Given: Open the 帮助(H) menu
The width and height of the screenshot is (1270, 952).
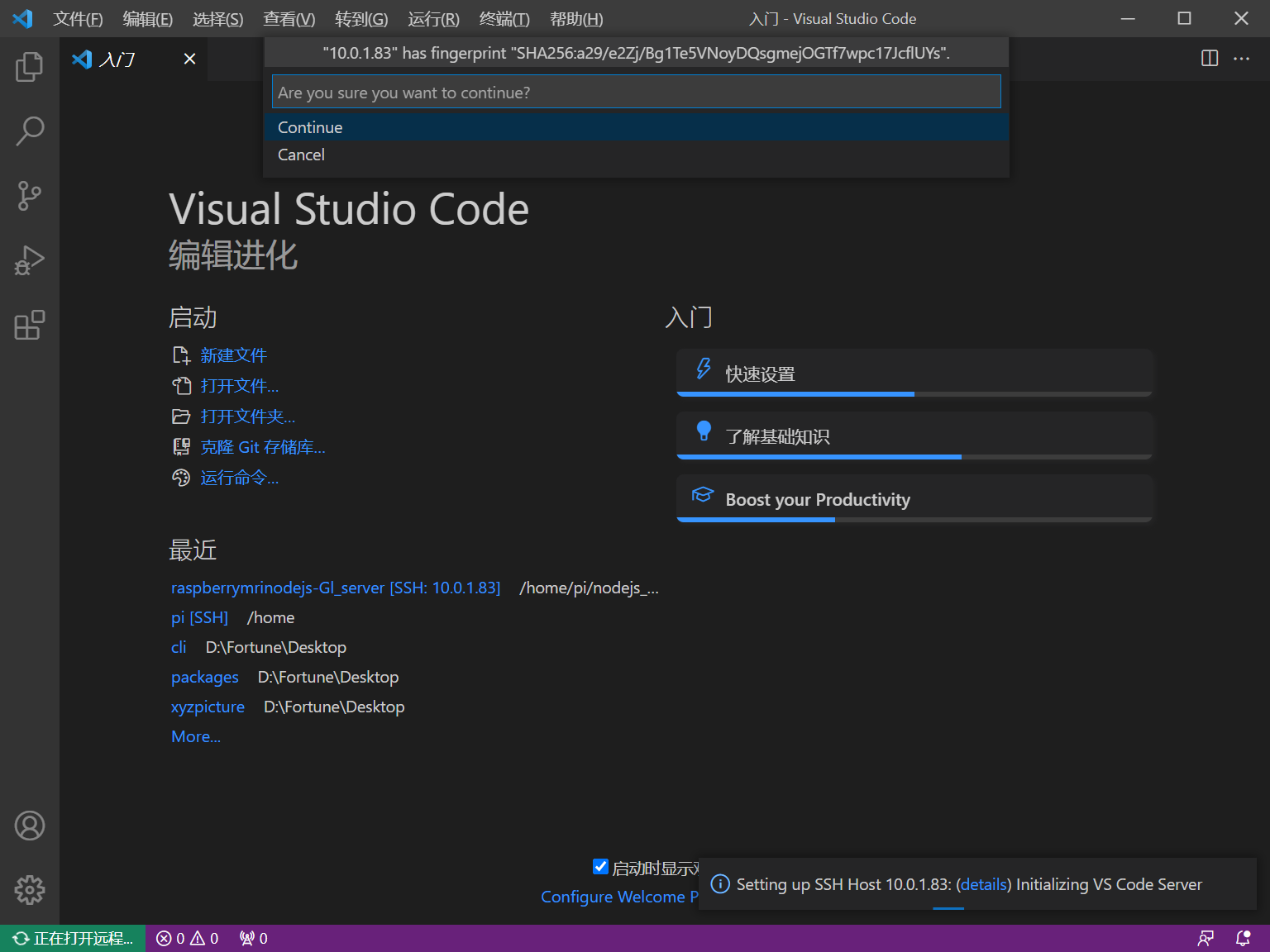Looking at the screenshot, I should click(576, 18).
